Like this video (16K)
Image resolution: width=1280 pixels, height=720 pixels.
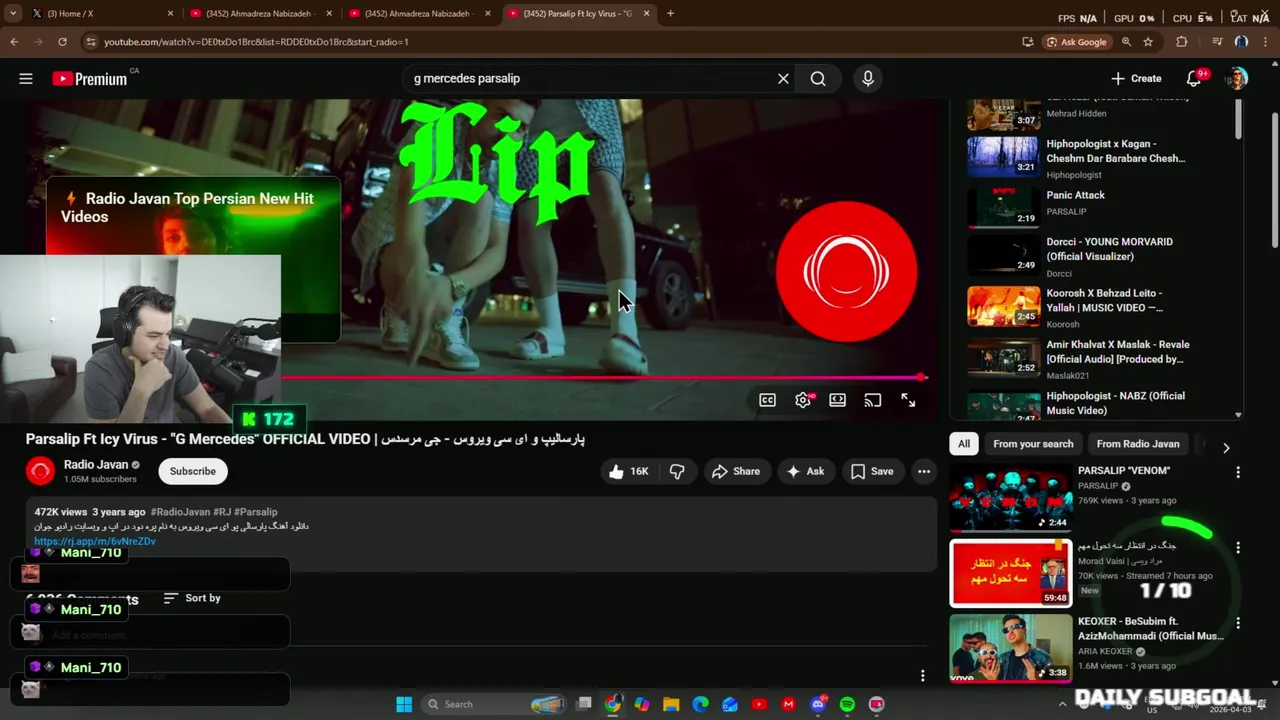(x=629, y=471)
